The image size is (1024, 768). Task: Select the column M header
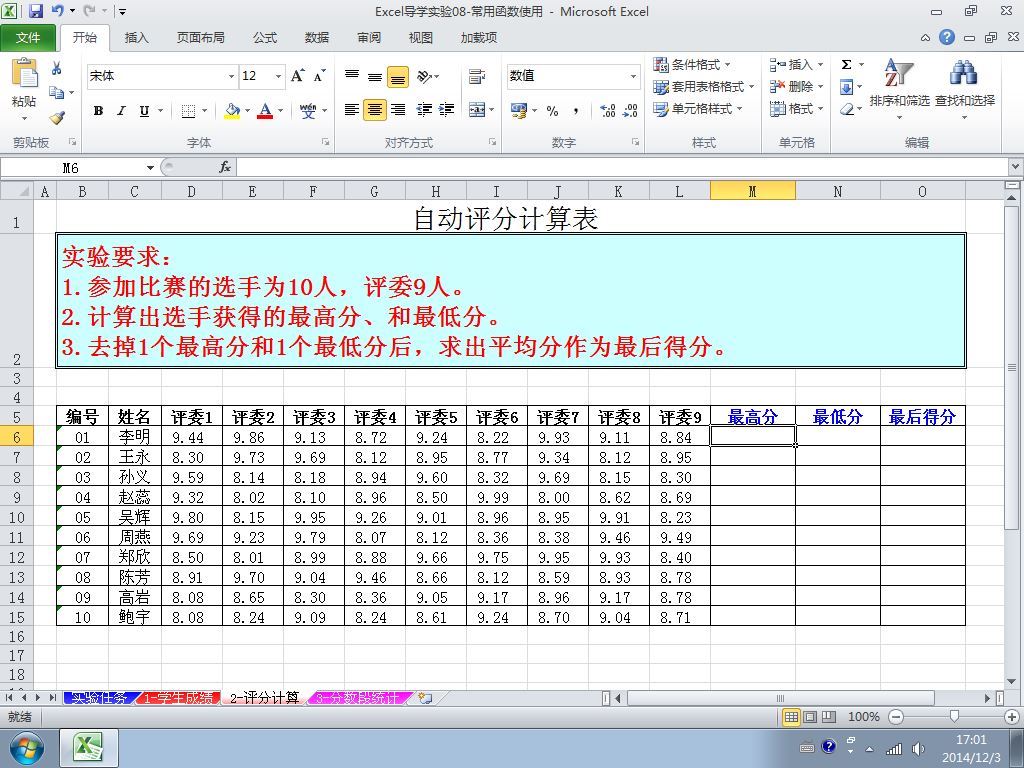tap(752, 191)
